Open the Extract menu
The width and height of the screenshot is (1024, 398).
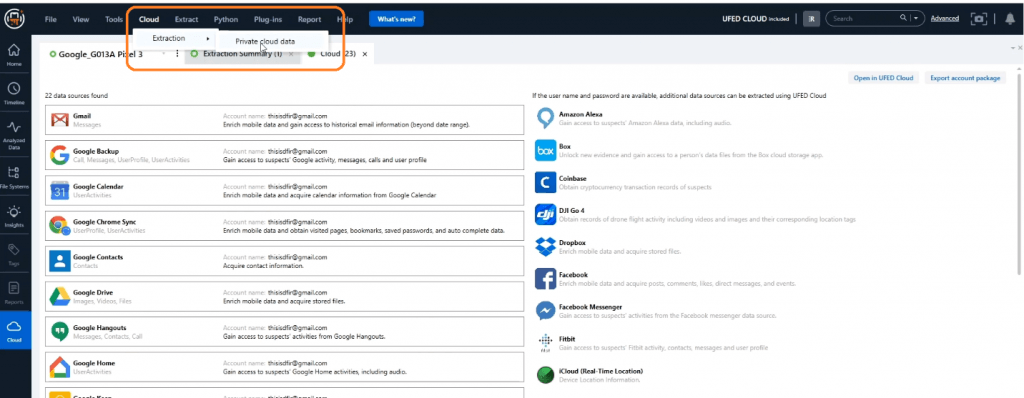click(x=186, y=20)
